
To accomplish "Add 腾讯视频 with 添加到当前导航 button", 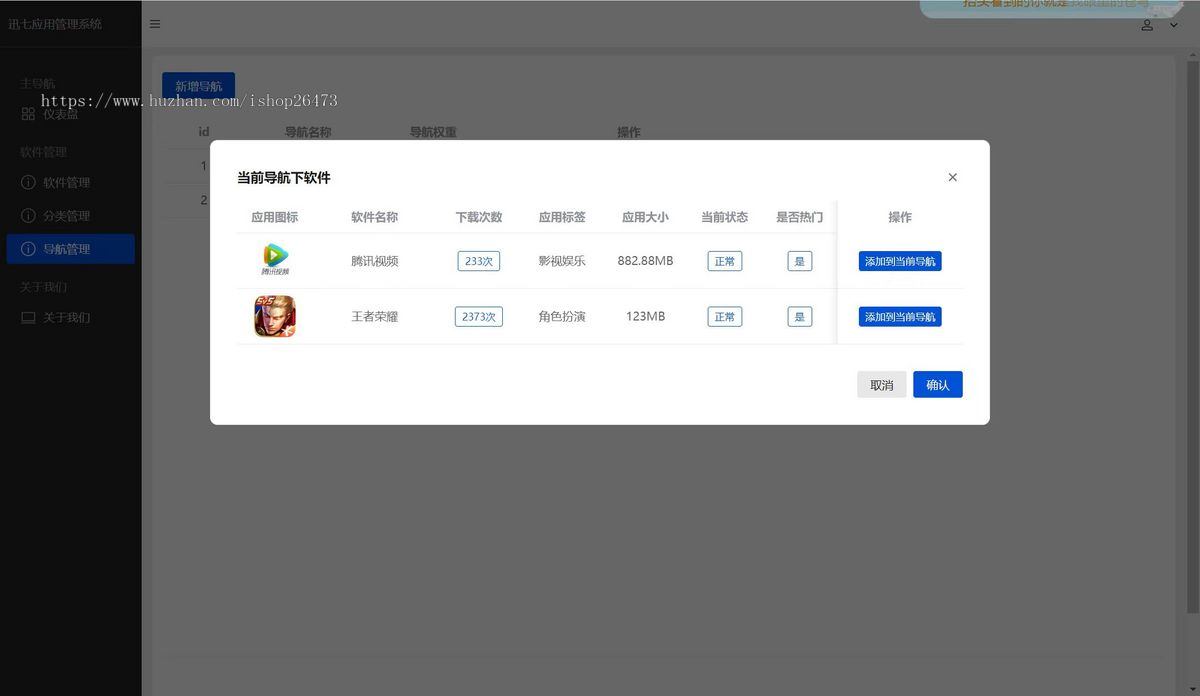I will (x=900, y=261).
